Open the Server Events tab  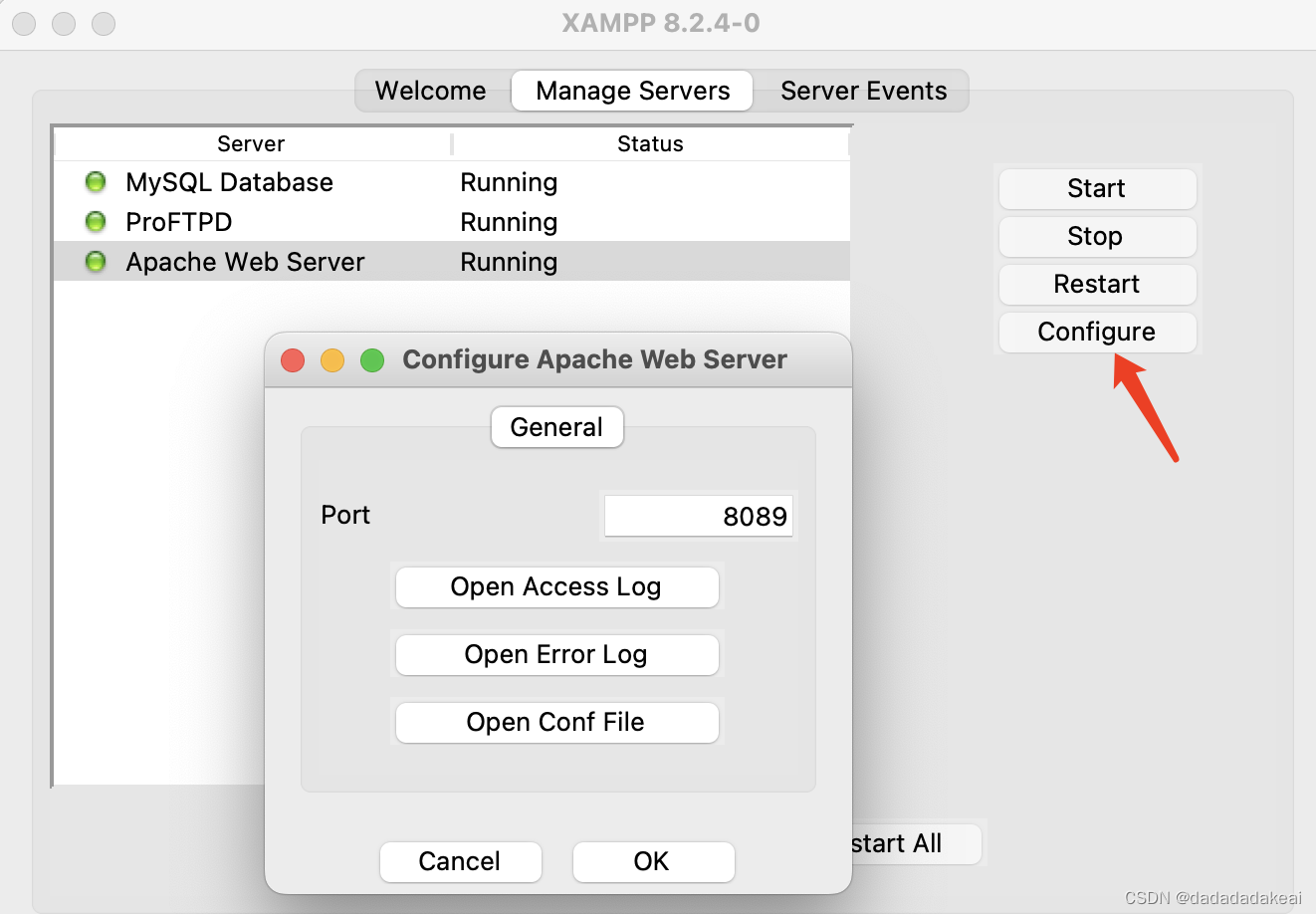point(862,91)
